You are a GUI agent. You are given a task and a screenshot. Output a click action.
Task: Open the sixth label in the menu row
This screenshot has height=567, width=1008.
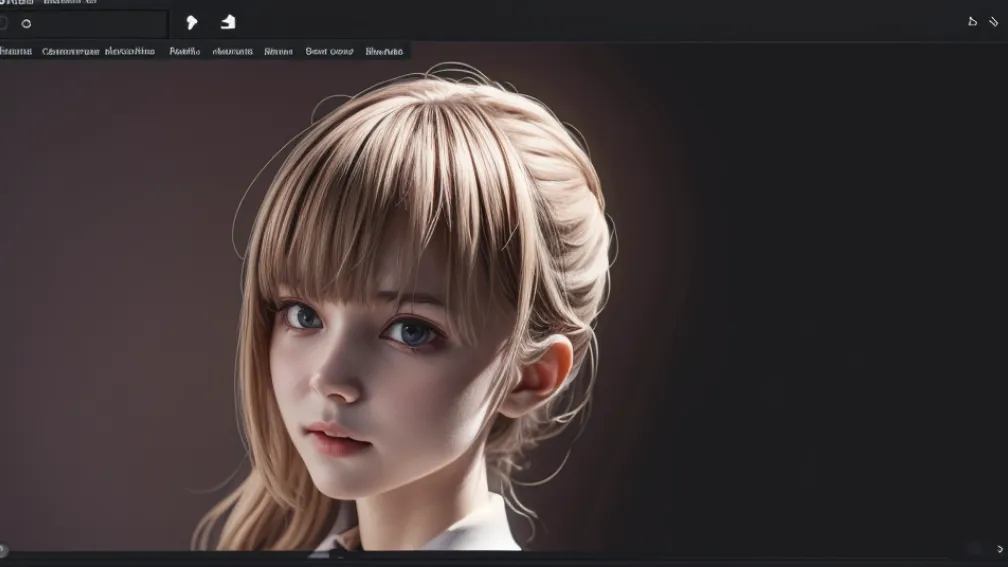pos(278,51)
